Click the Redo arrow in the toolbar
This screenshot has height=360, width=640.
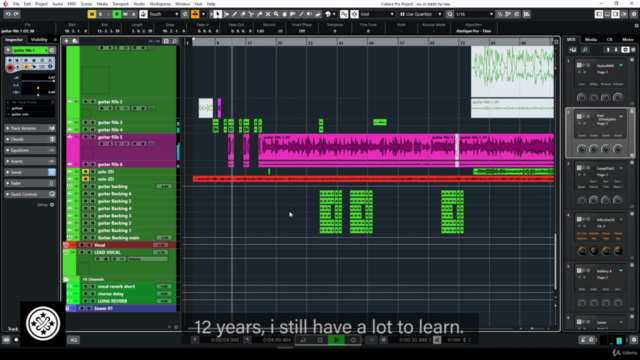pyautogui.click(x=16, y=14)
